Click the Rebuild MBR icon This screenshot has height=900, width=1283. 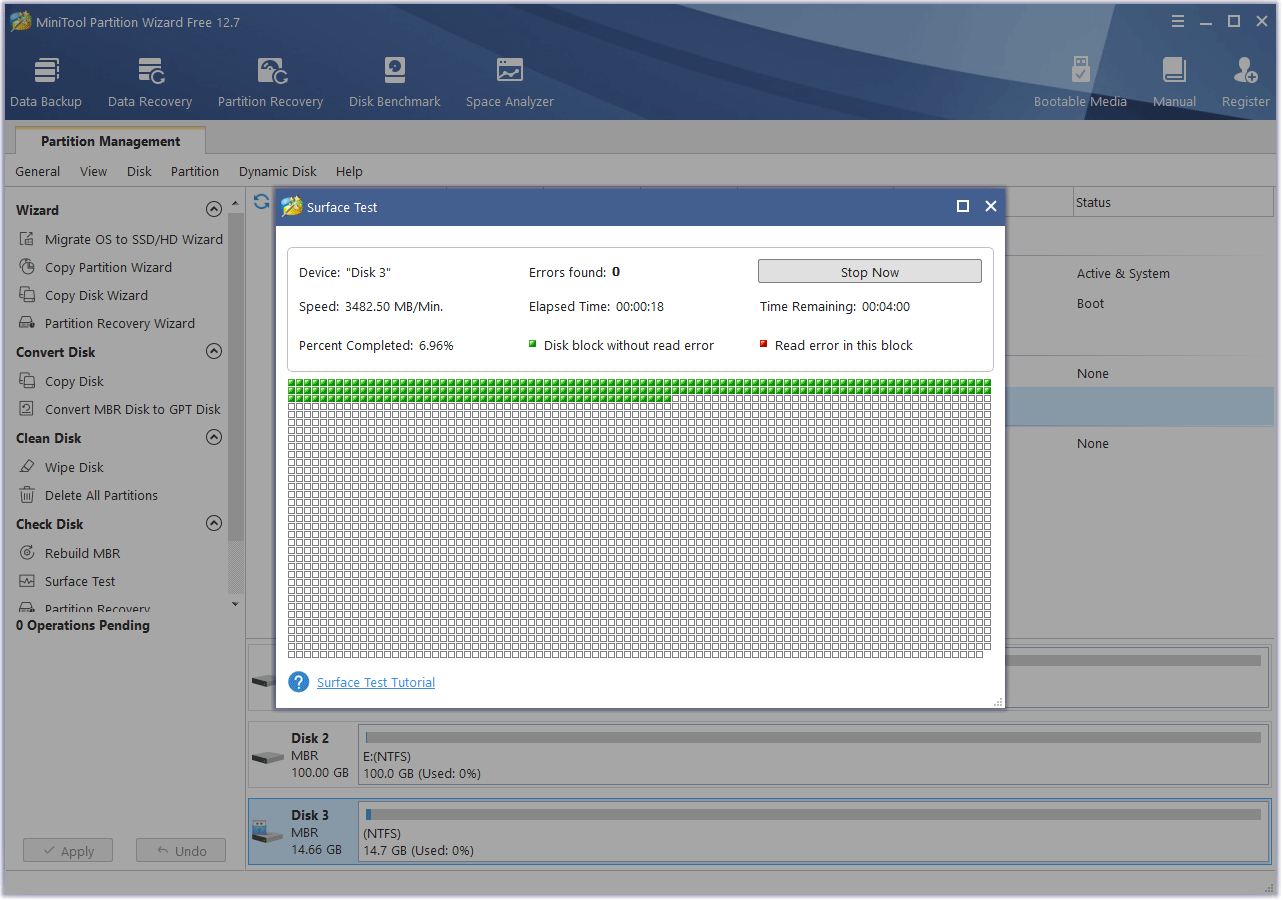pyautogui.click(x=27, y=553)
